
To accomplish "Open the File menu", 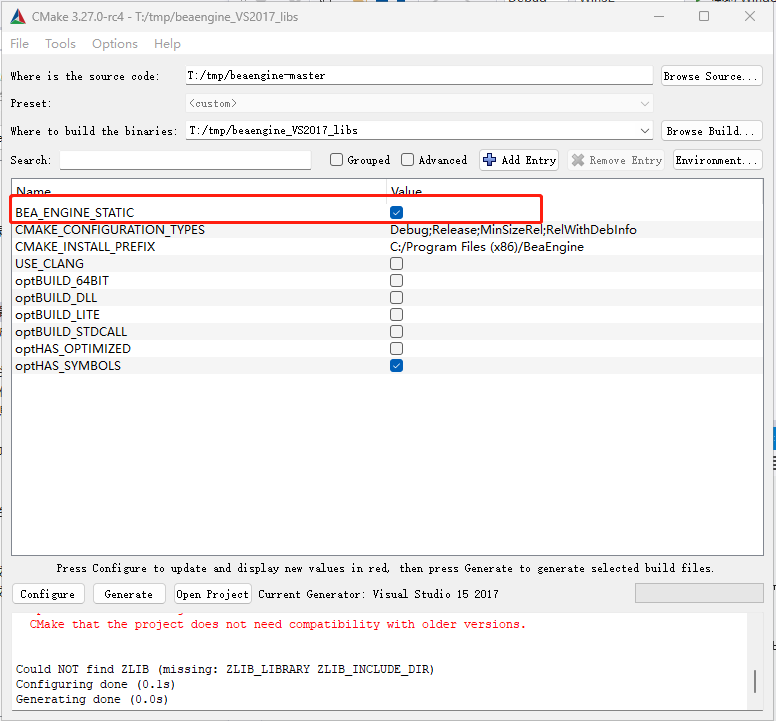I will [x=19, y=44].
